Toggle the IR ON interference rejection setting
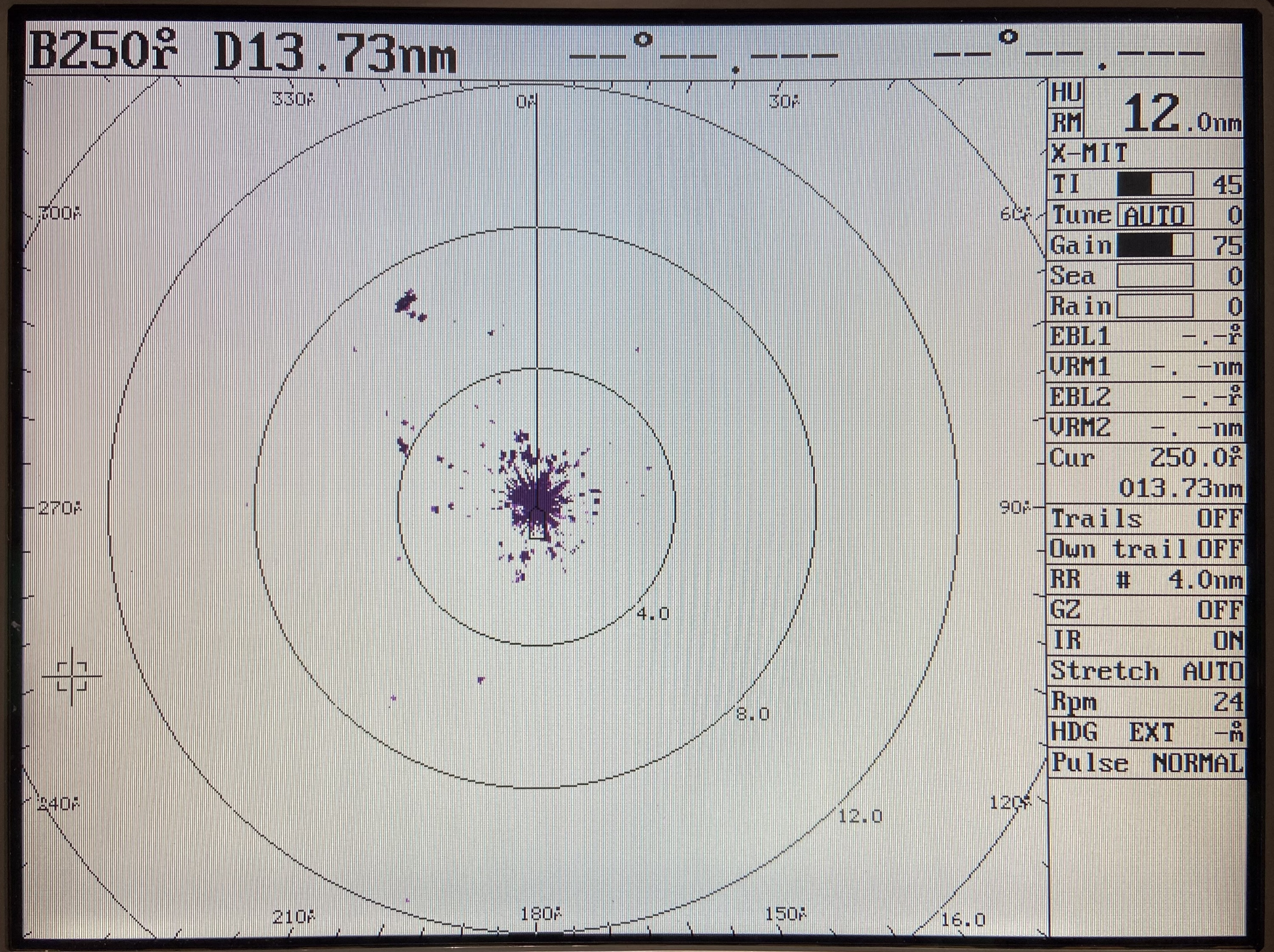 pos(1146,640)
